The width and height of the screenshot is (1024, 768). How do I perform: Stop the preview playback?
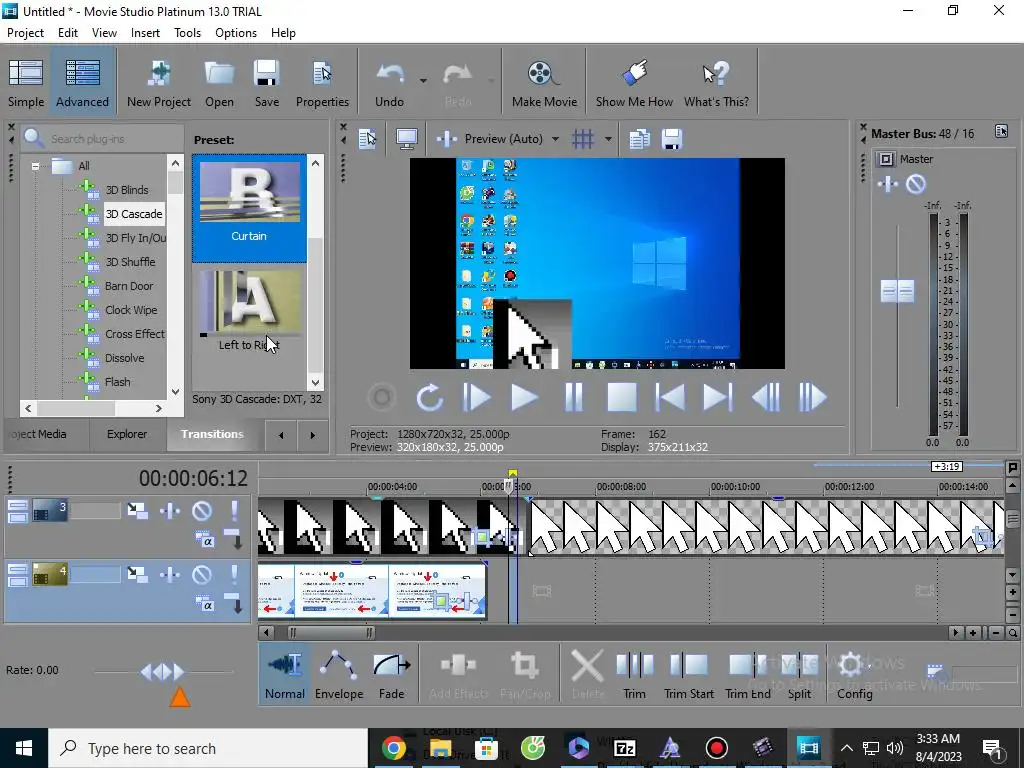(x=621, y=397)
